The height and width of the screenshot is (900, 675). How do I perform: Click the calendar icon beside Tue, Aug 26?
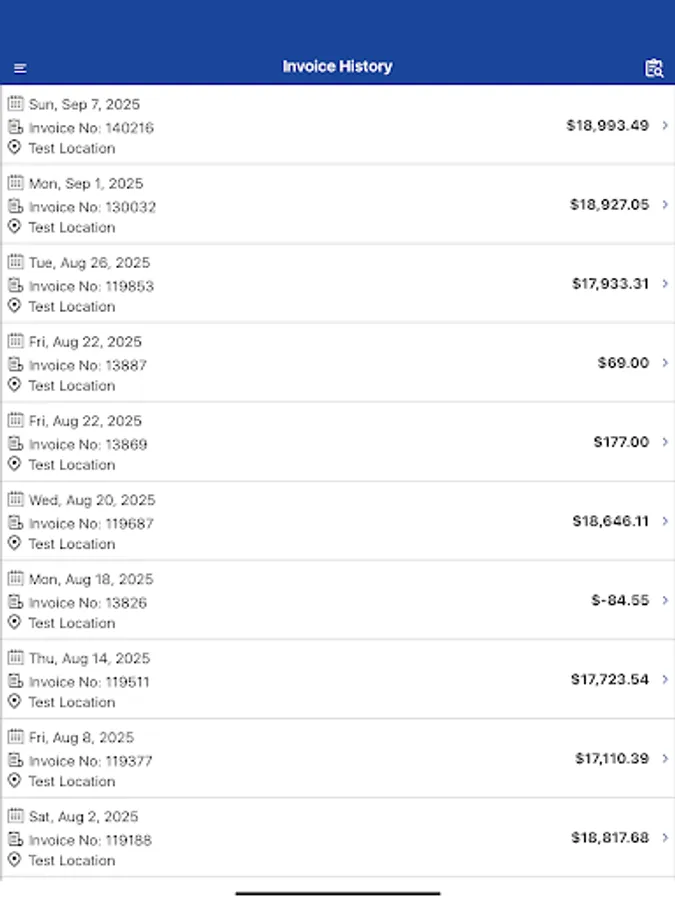(x=15, y=262)
